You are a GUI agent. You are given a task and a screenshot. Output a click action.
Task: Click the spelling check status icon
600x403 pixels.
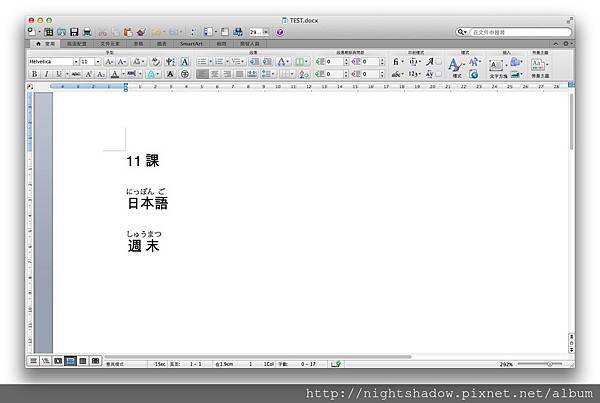[336, 364]
